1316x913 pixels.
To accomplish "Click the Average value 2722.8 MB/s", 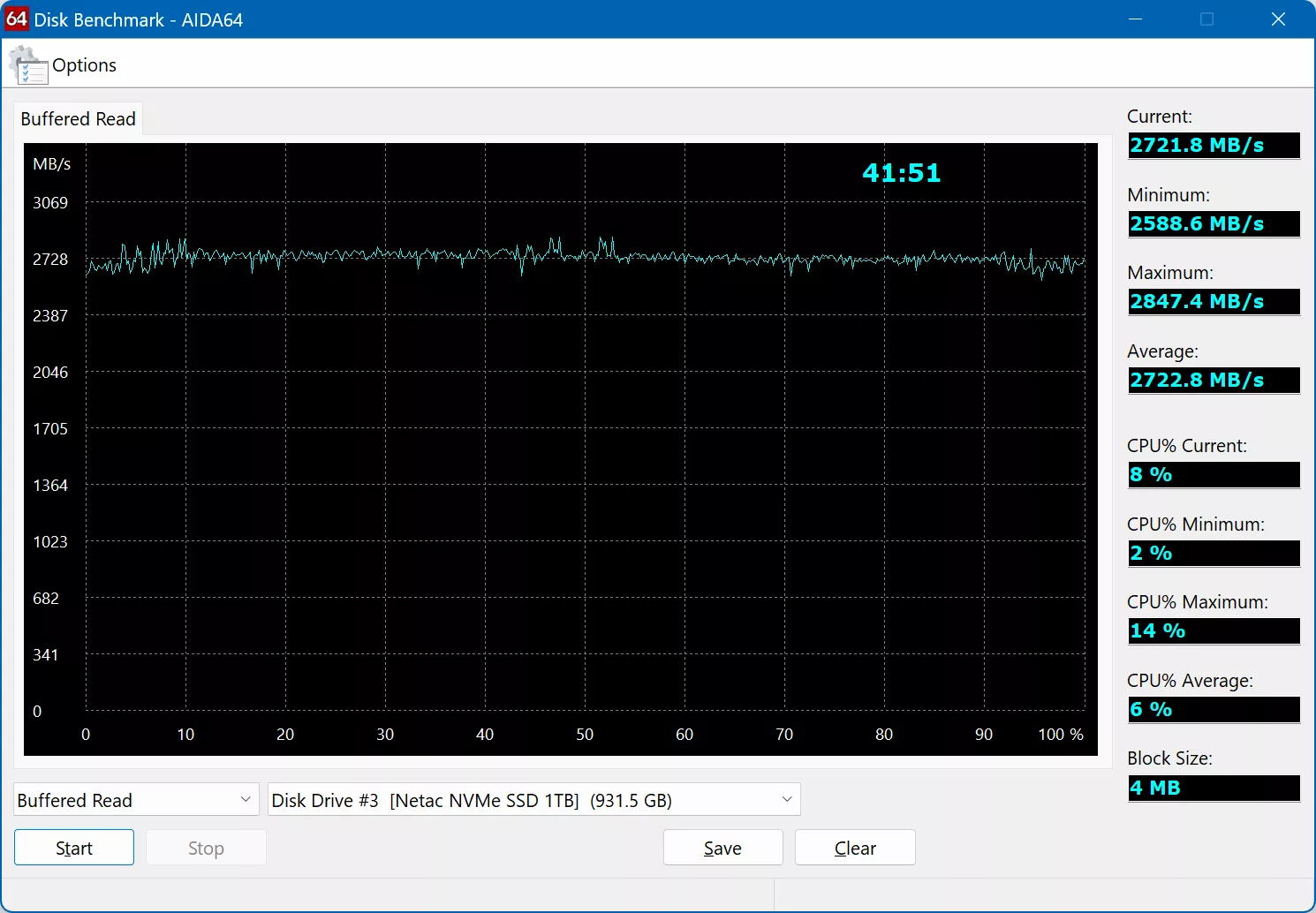I will click(x=1214, y=381).
